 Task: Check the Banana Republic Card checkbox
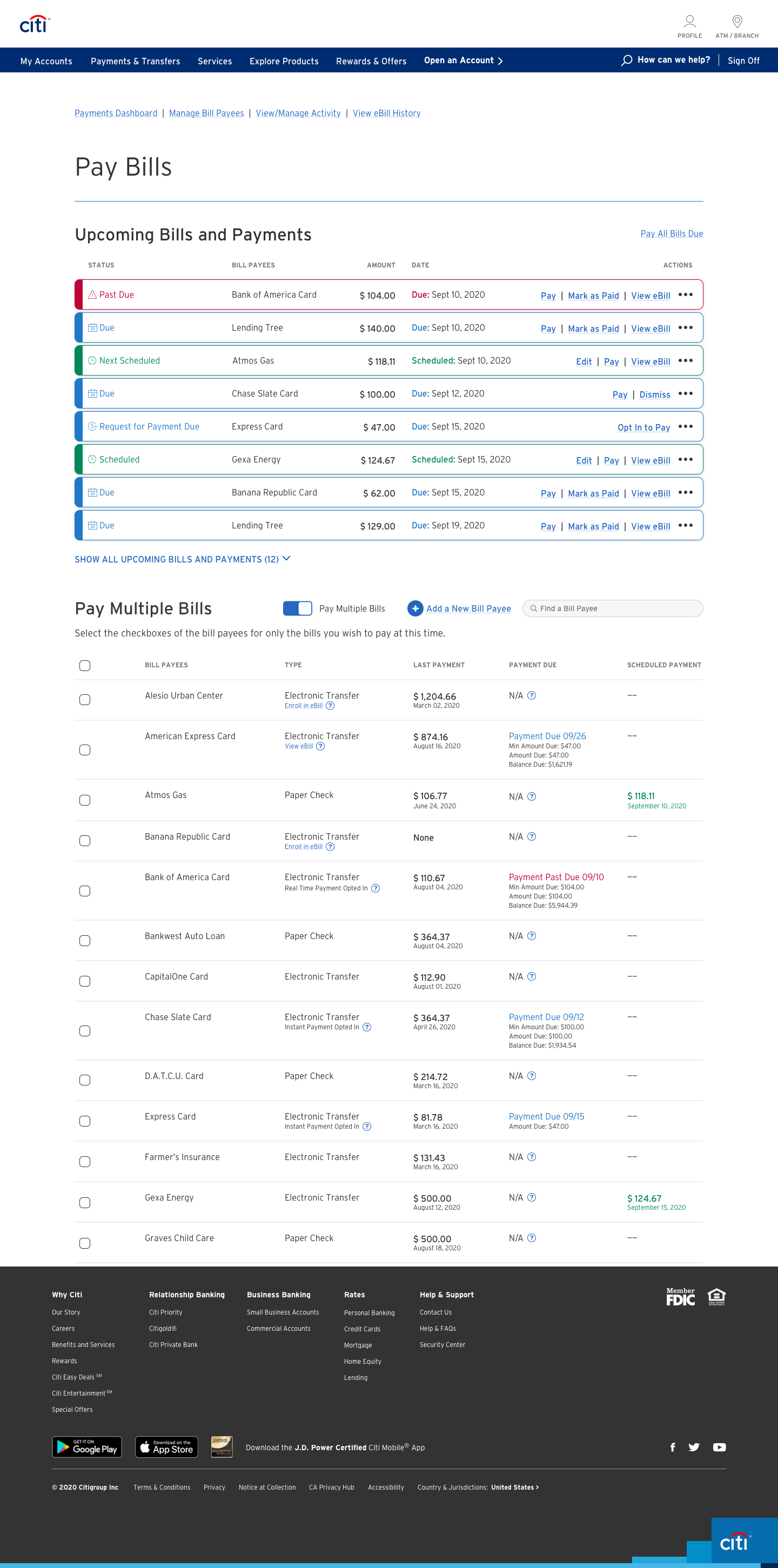tap(85, 841)
